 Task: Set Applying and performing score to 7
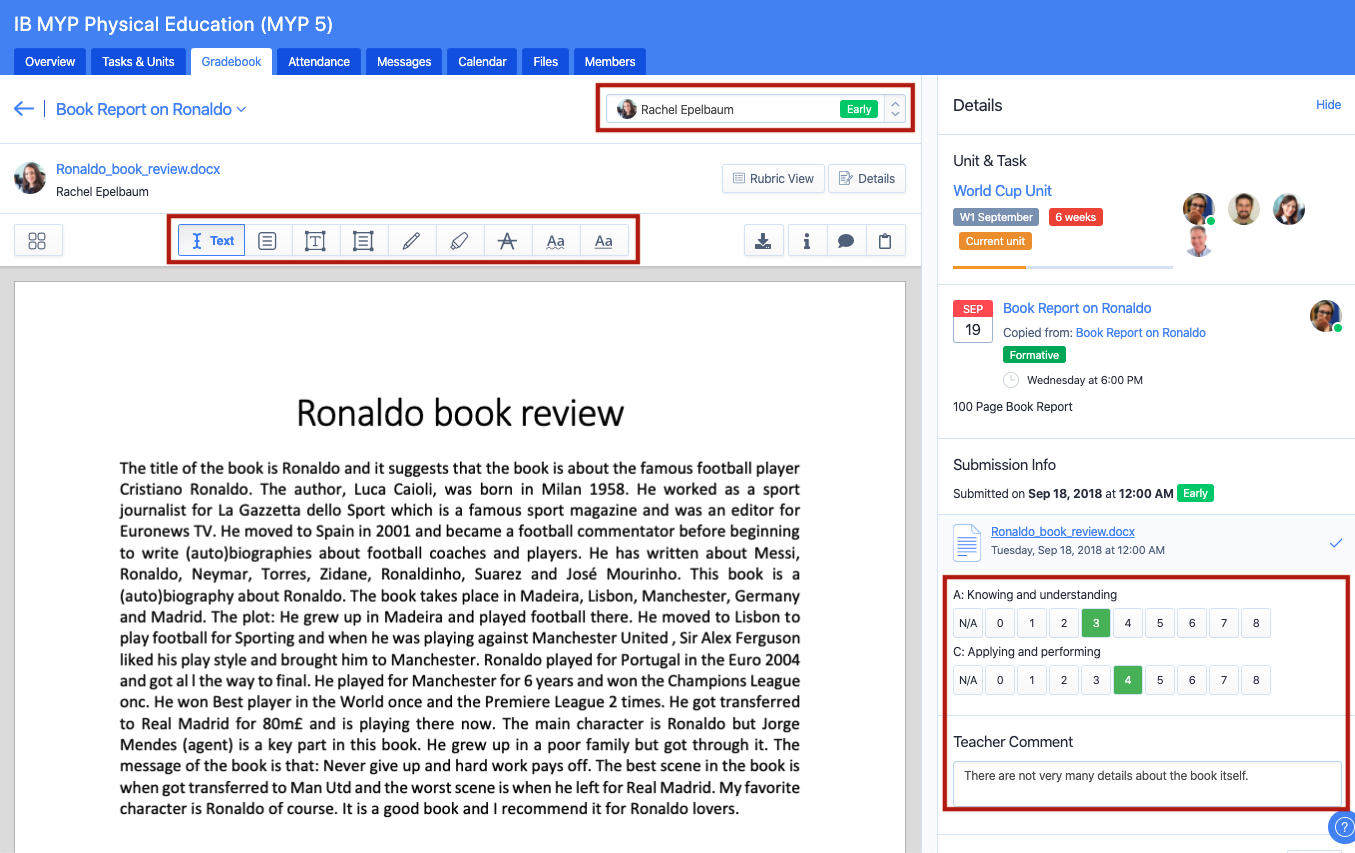pos(1223,681)
